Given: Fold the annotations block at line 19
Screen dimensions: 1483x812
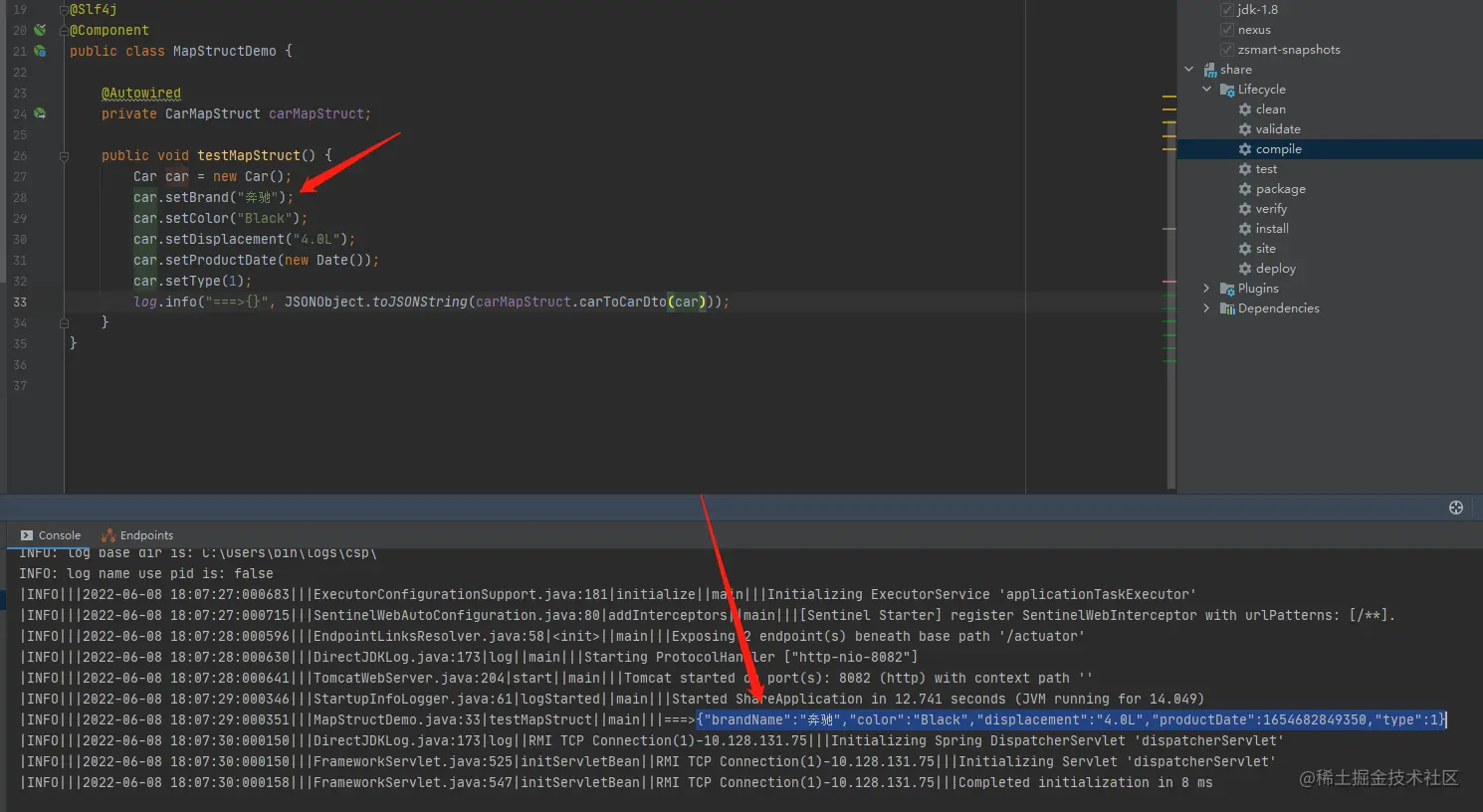Looking at the screenshot, I should [64, 10].
